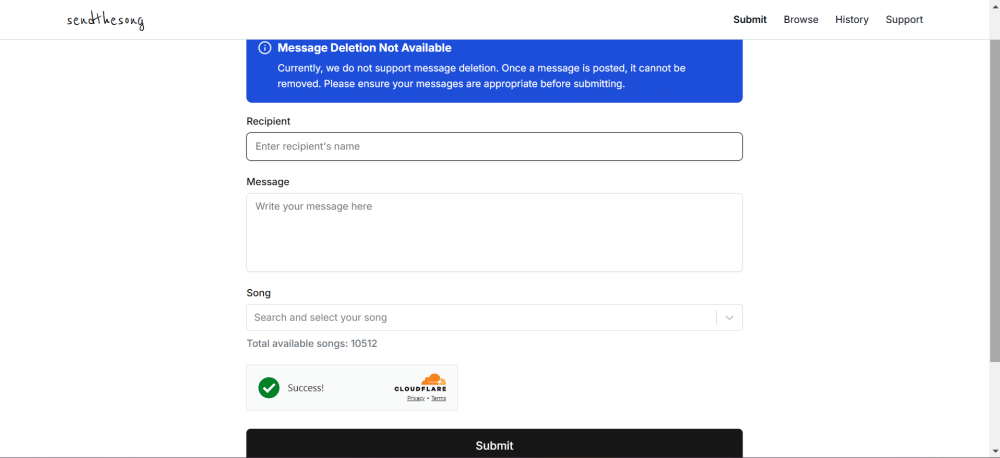The width and height of the screenshot is (1000, 458).
Task: Go to the Browse page
Action: coord(800,20)
